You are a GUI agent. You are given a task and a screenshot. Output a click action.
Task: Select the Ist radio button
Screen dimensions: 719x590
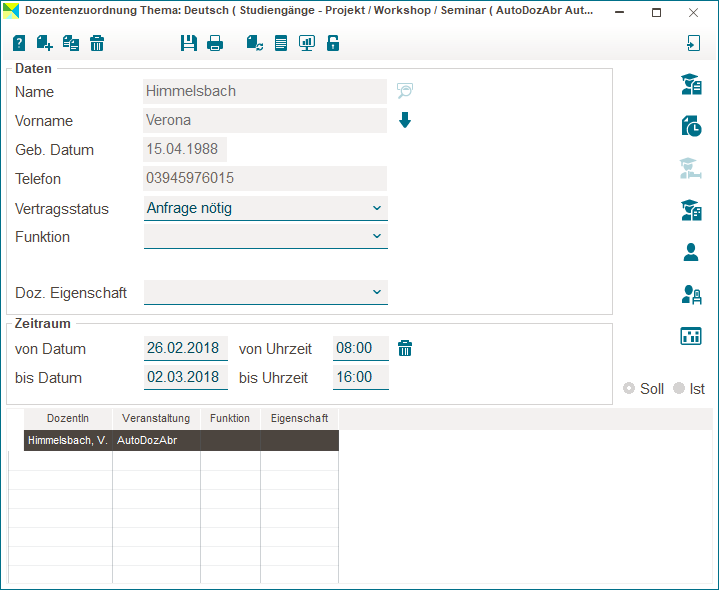click(679, 388)
